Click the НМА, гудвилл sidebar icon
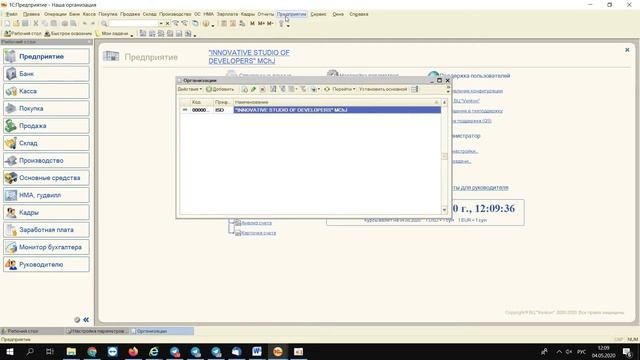 click(11, 195)
